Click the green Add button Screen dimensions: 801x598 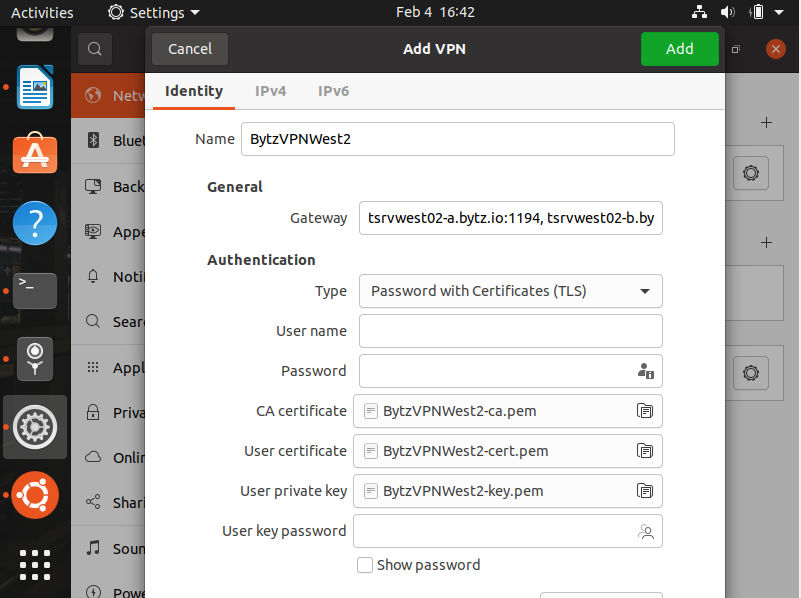pyautogui.click(x=680, y=49)
